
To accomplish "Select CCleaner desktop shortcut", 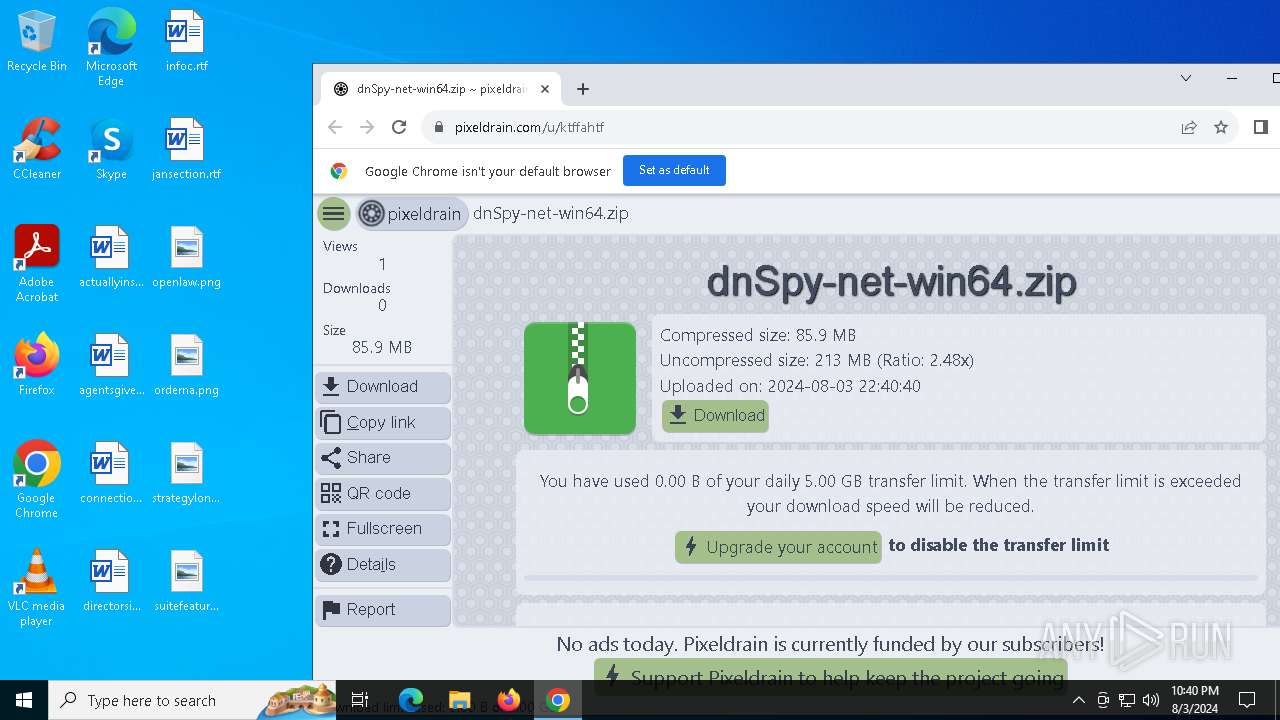I will tap(37, 150).
